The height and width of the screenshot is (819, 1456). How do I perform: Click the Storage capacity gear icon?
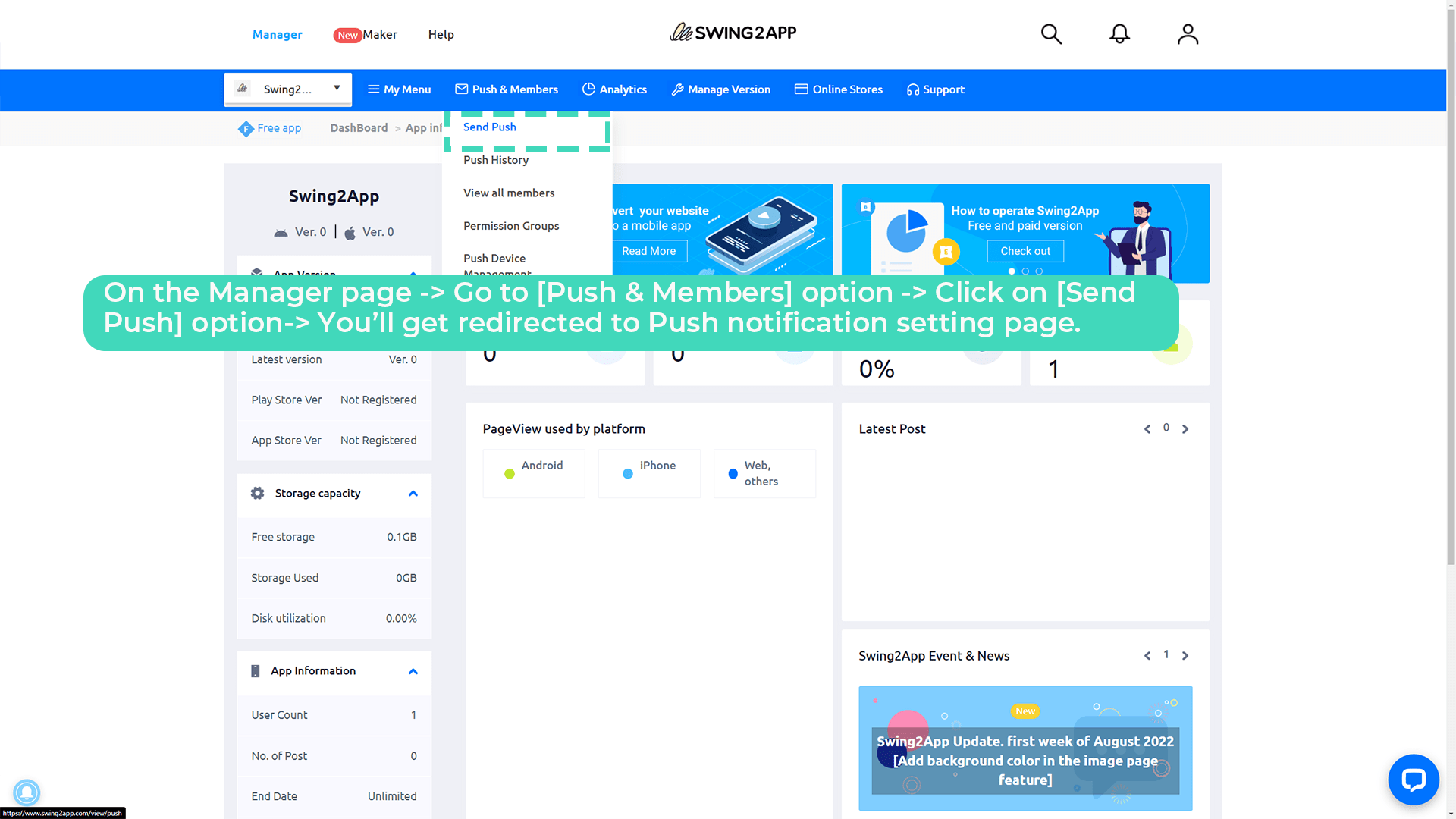pos(258,494)
